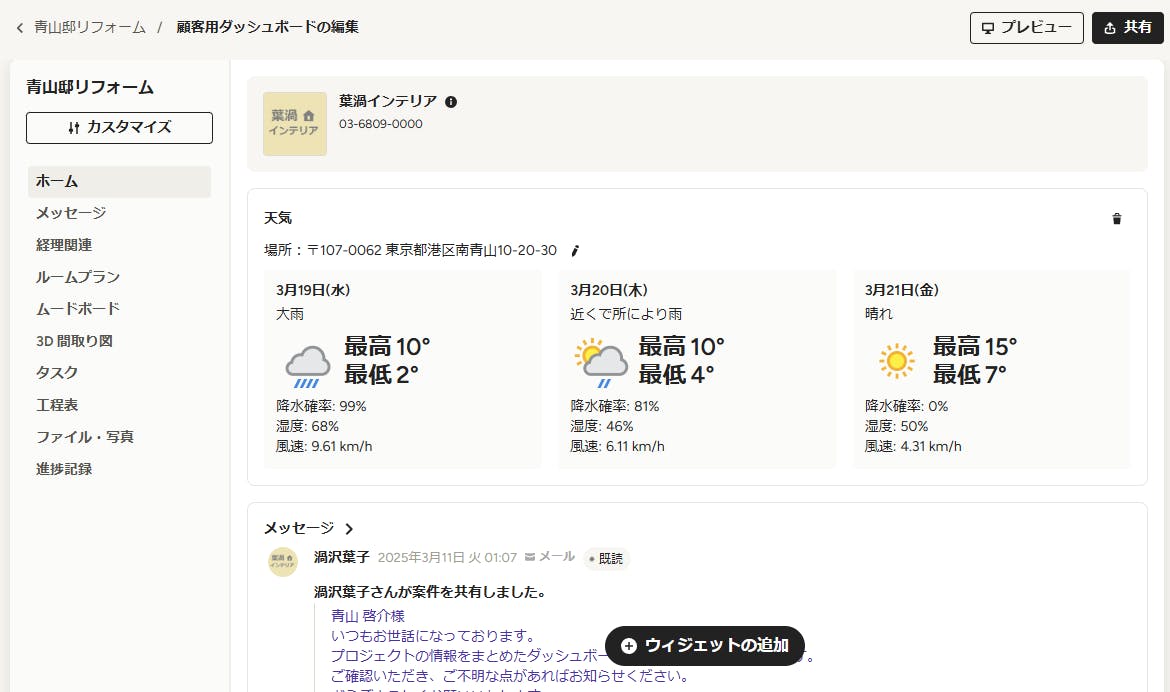The height and width of the screenshot is (692, 1170).
Task: Open ファイル・写真 in the sidebar
Action: click(x=84, y=437)
